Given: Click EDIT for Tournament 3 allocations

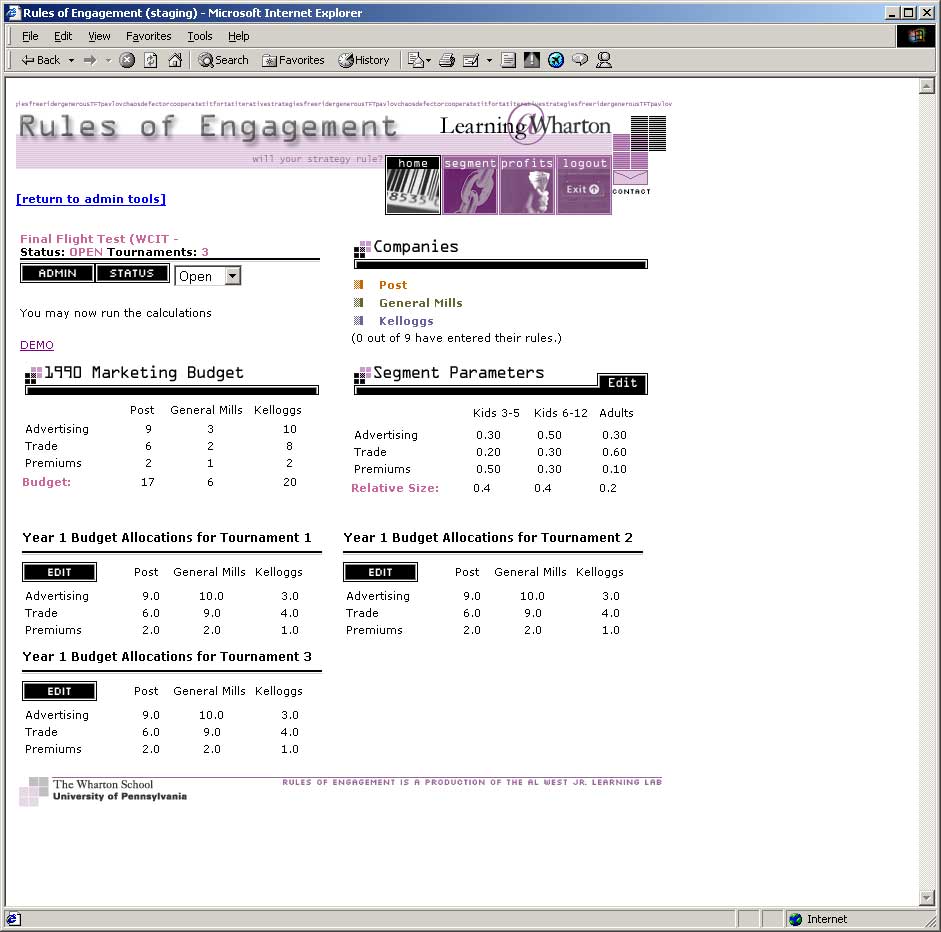Looking at the screenshot, I should pyautogui.click(x=59, y=691).
